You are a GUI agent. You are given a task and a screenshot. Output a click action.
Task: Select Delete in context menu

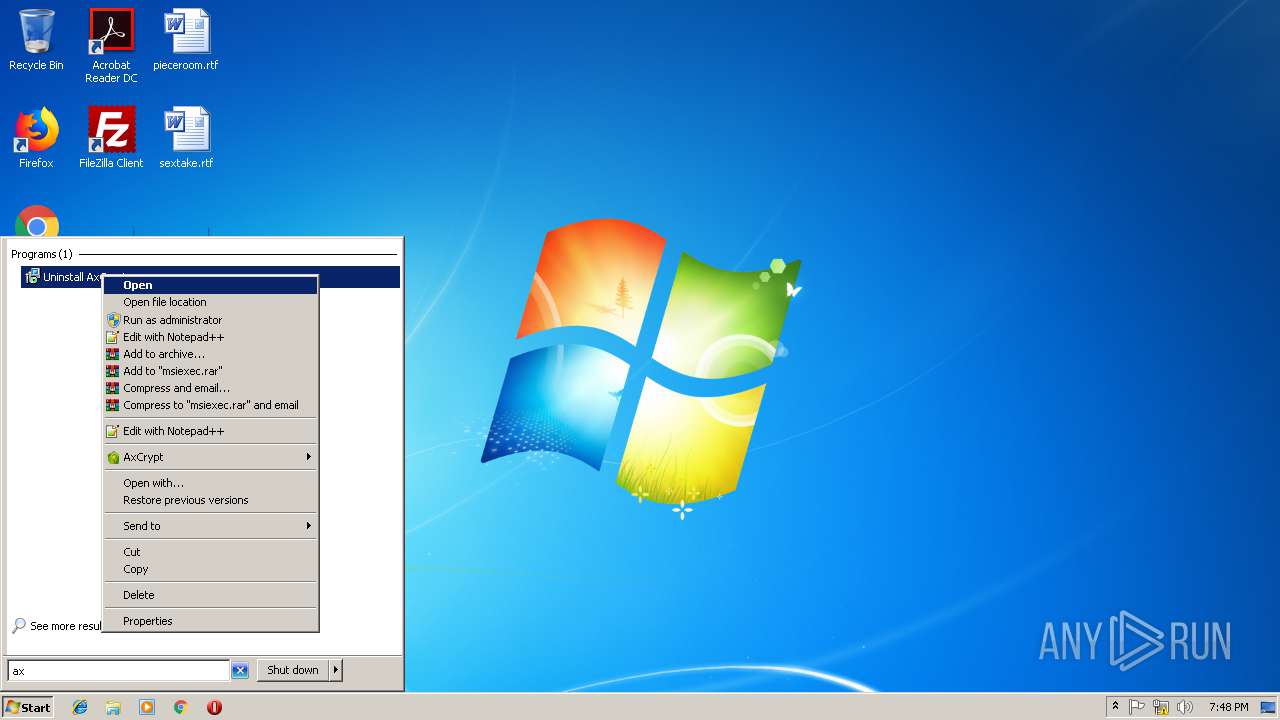211,595
